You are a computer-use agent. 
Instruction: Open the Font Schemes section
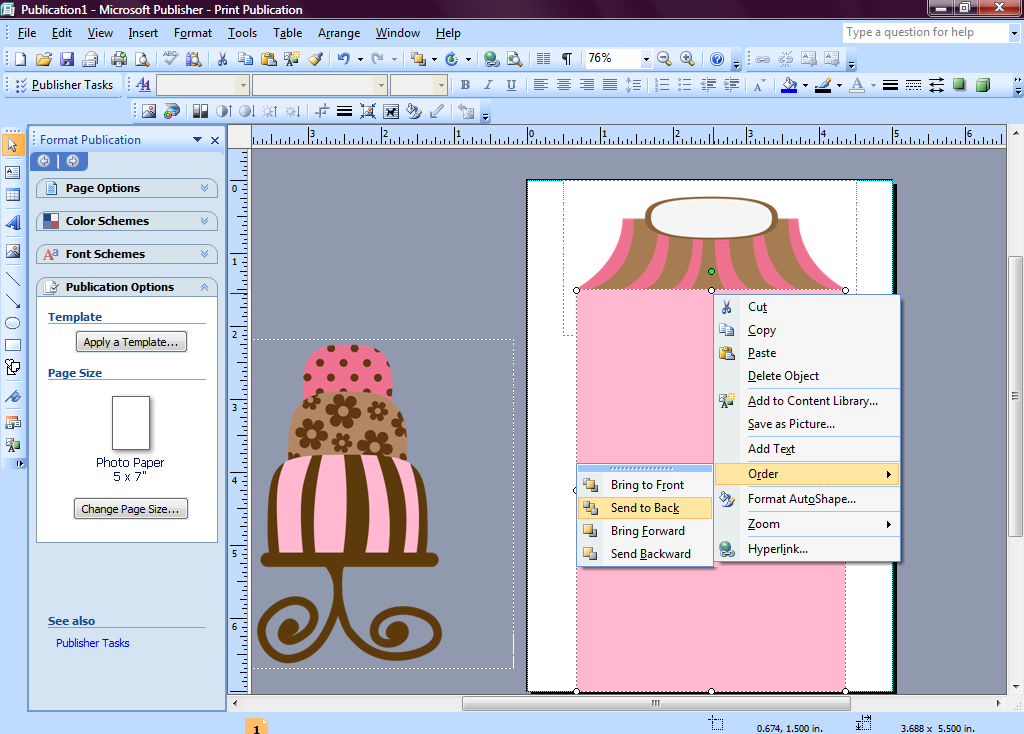tap(126, 254)
